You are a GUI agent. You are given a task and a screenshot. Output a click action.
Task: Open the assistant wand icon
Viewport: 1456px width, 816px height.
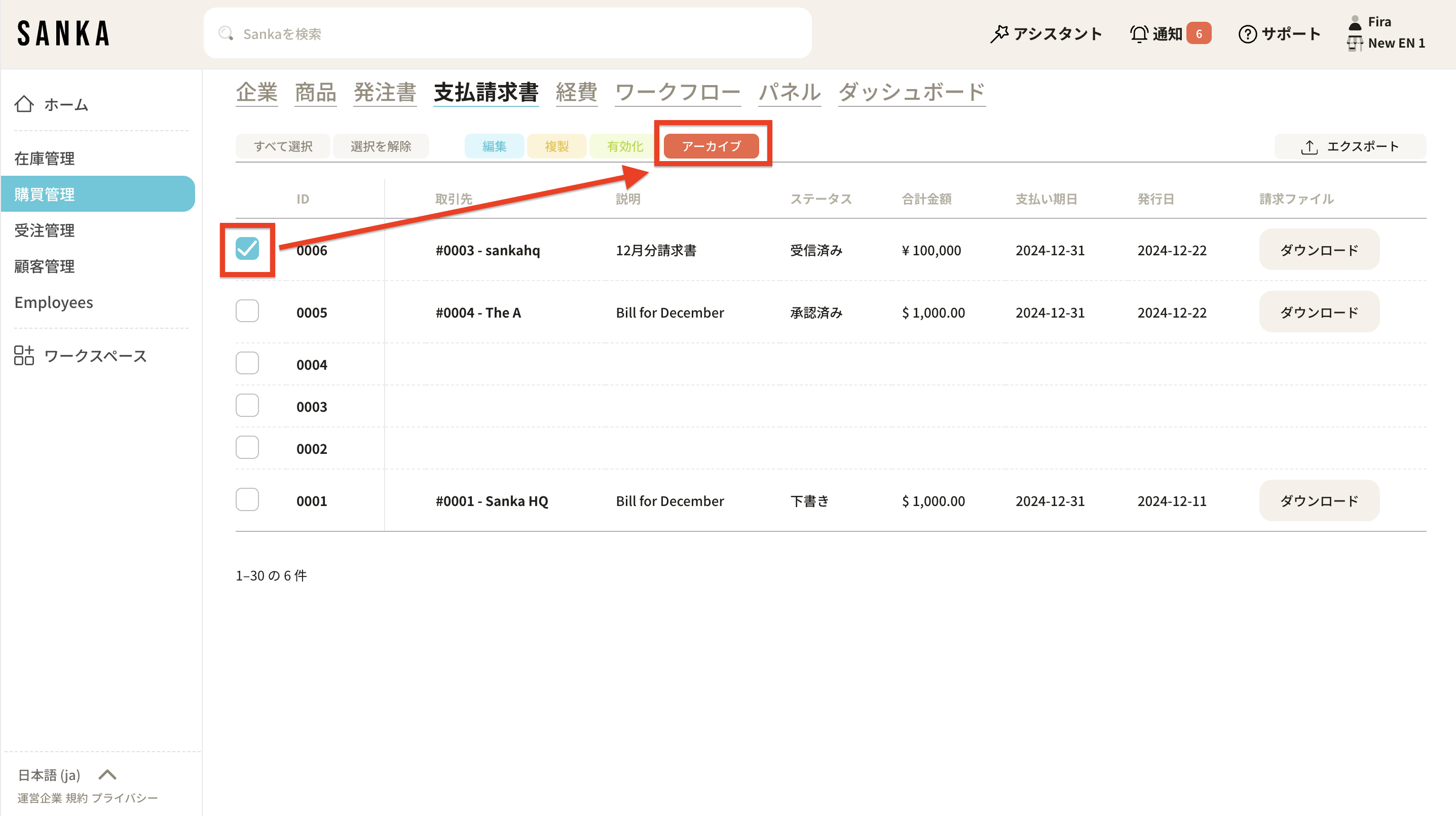999,33
